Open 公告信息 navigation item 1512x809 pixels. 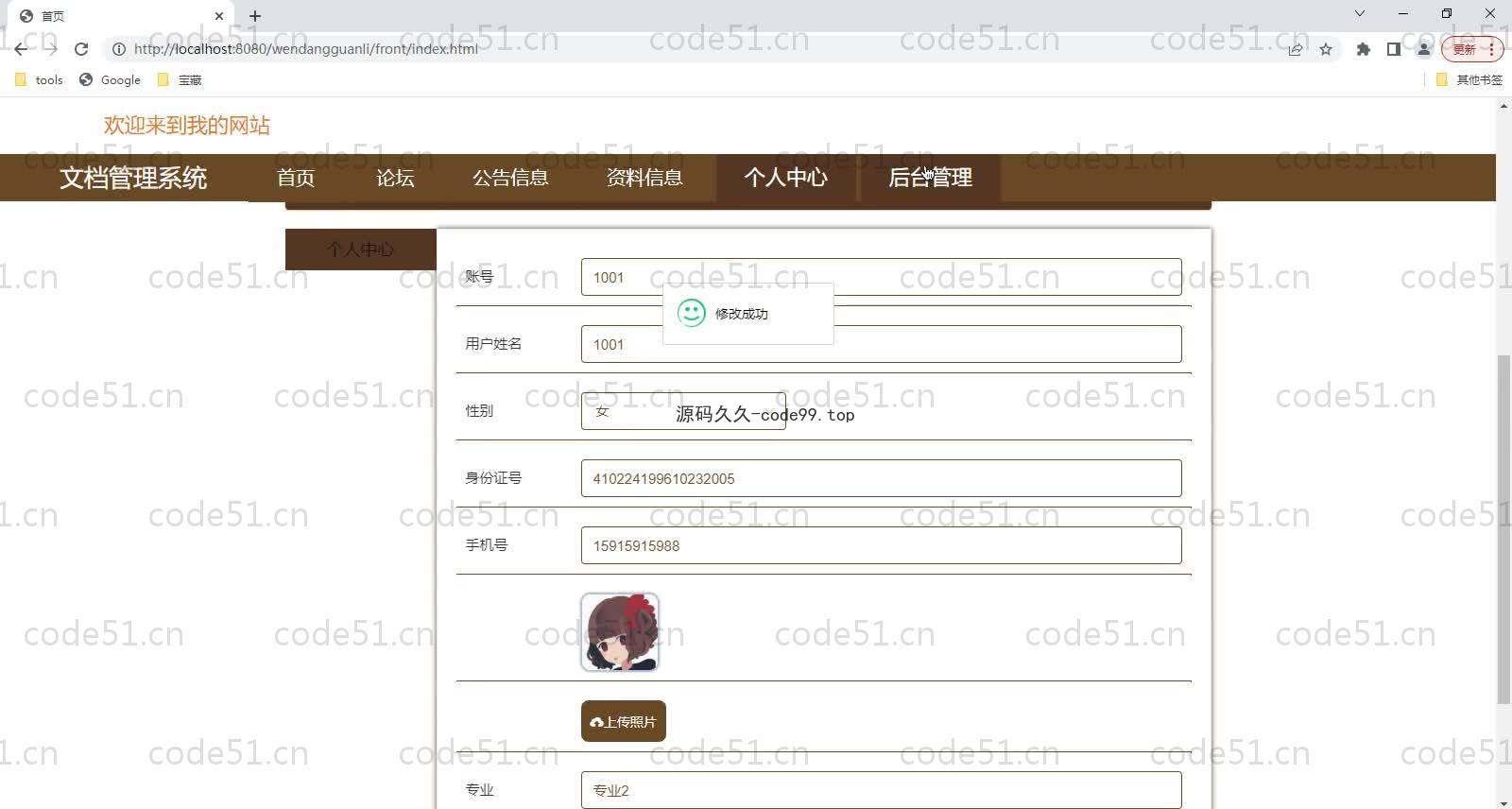pos(510,178)
